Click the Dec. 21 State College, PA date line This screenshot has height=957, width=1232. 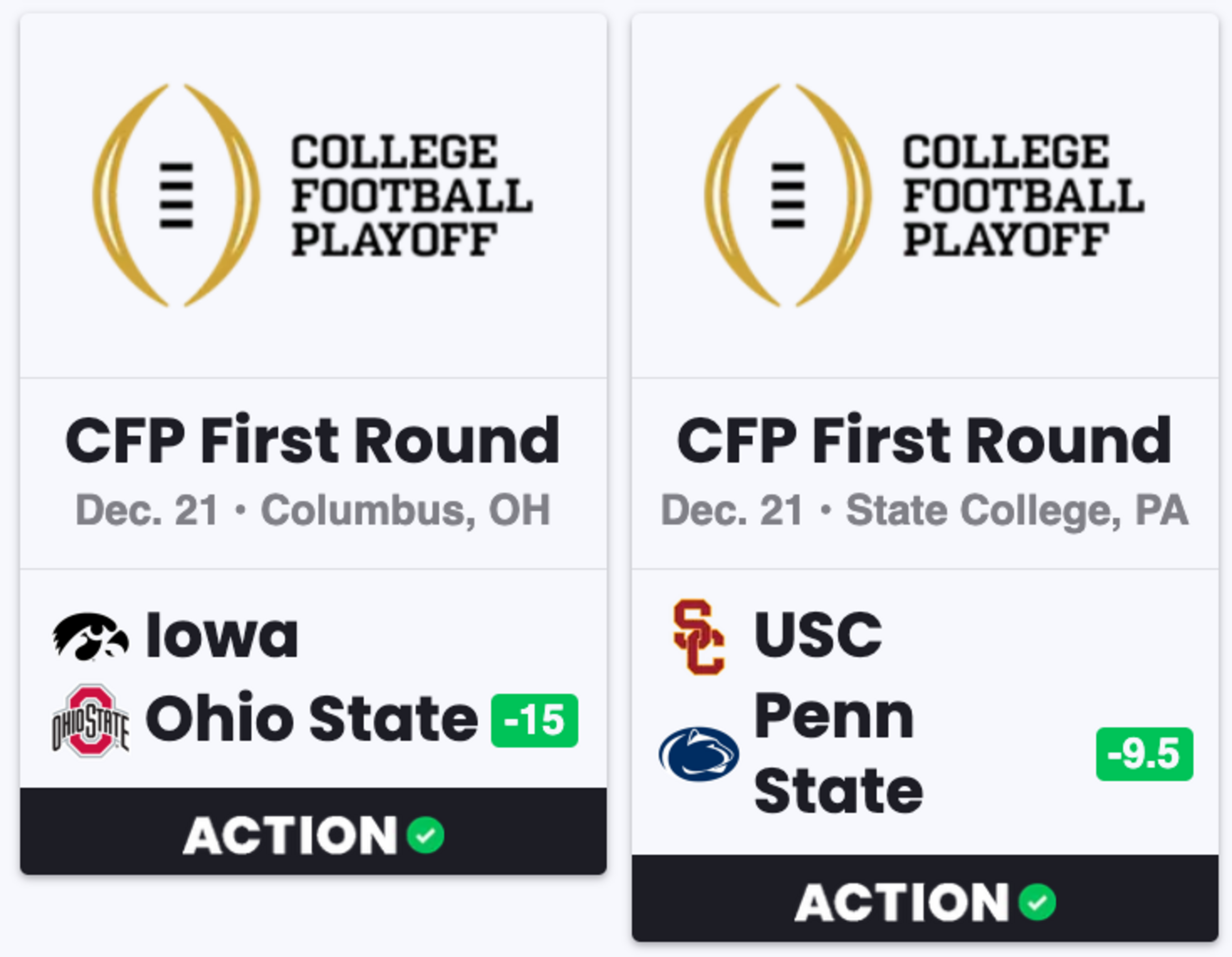point(924,511)
